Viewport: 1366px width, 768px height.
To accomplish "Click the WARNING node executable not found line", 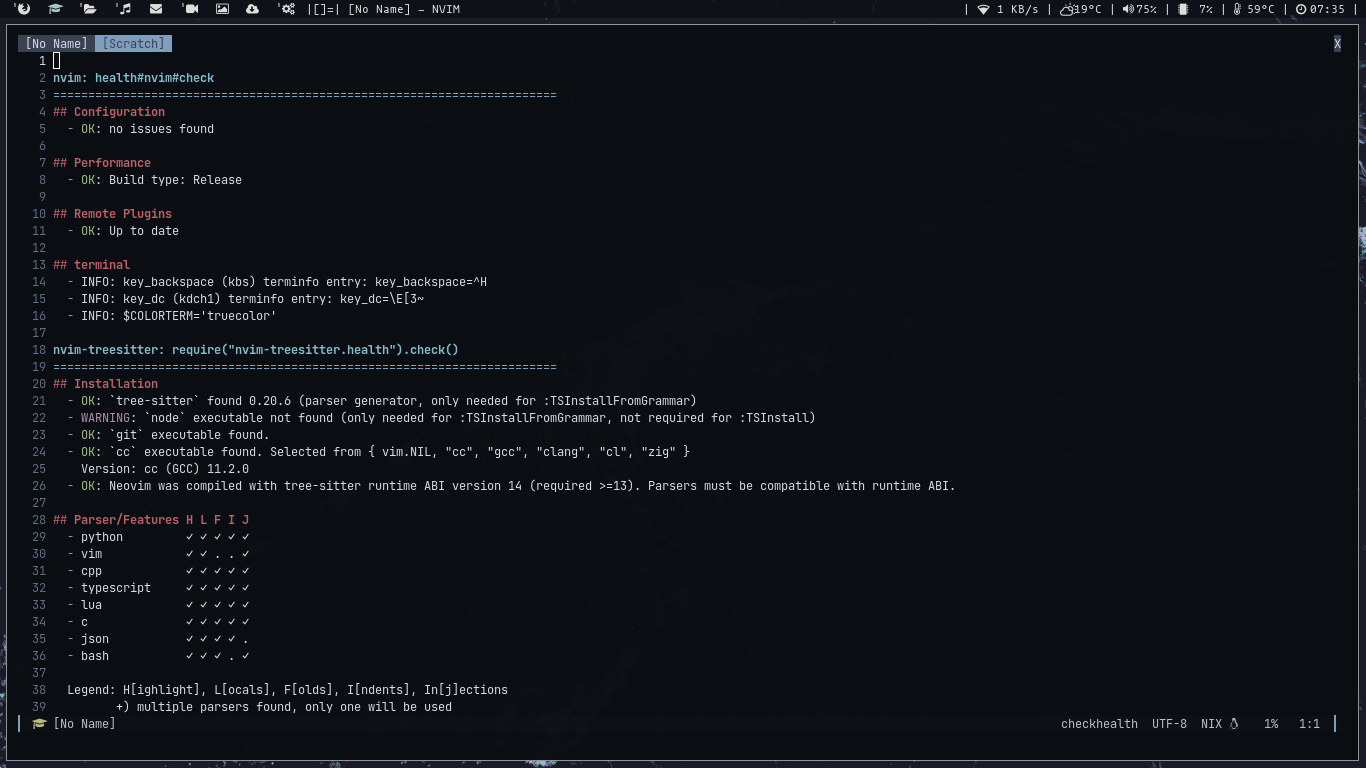I will pyautogui.click(x=441, y=418).
